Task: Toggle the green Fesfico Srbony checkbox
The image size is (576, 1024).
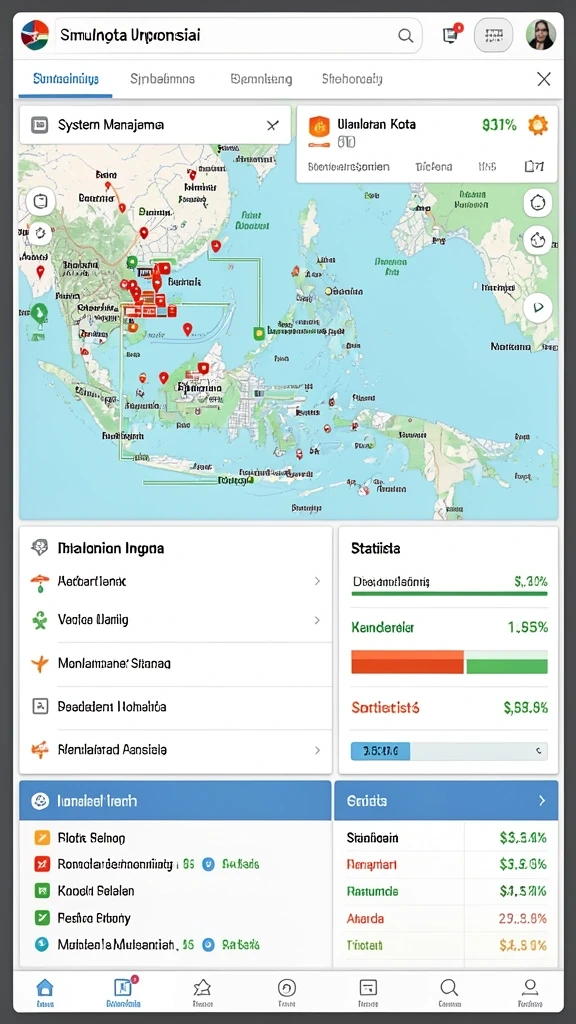Action: 41,918
